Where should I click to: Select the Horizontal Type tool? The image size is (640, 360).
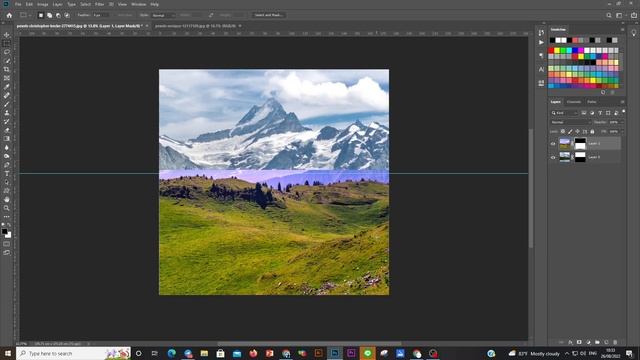7,173
